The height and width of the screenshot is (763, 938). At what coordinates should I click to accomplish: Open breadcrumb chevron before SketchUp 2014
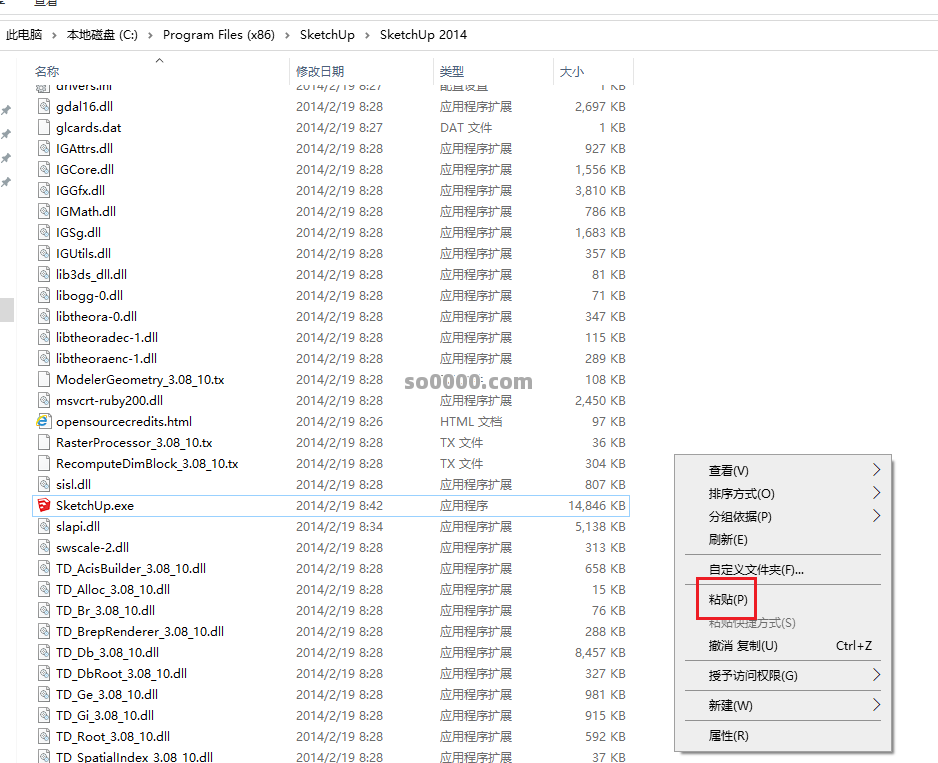367,35
